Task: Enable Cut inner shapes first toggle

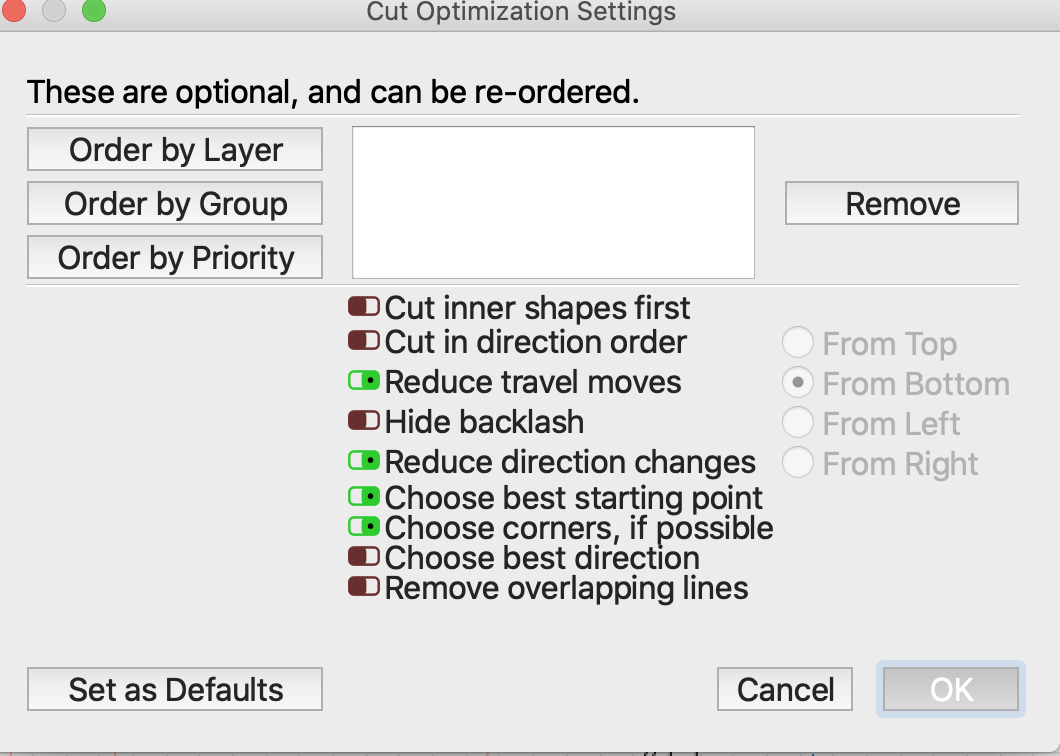Action: [364, 307]
